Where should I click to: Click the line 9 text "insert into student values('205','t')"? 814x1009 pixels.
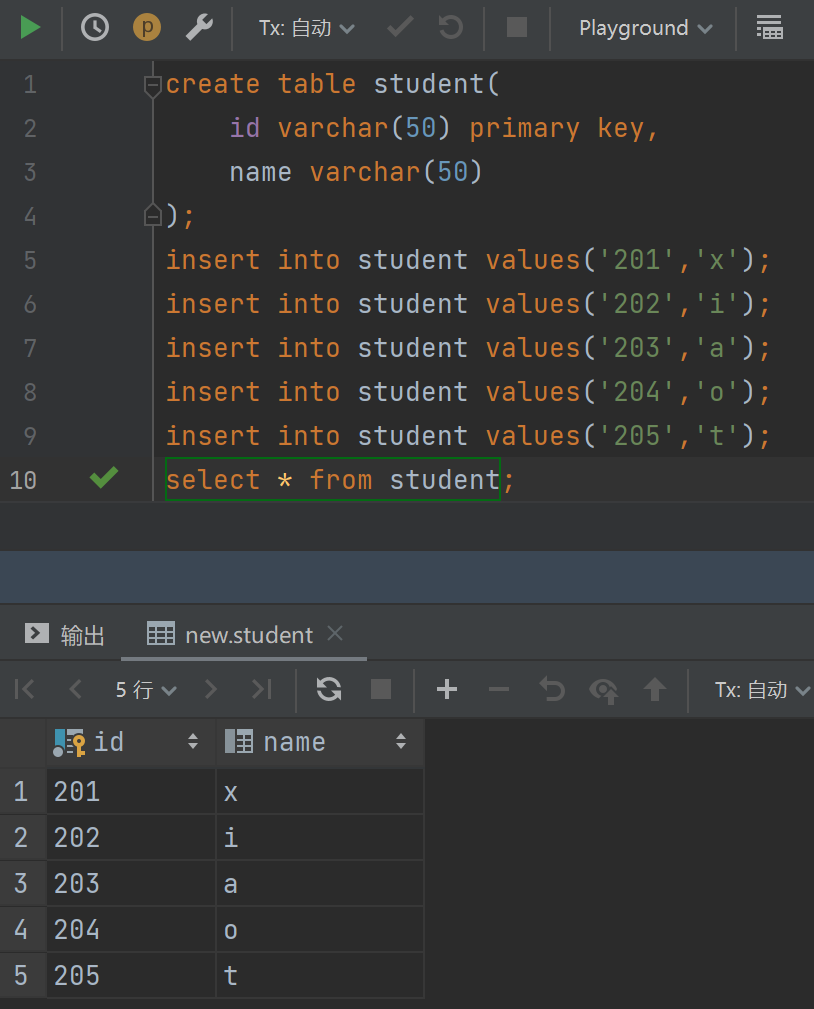point(461,436)
